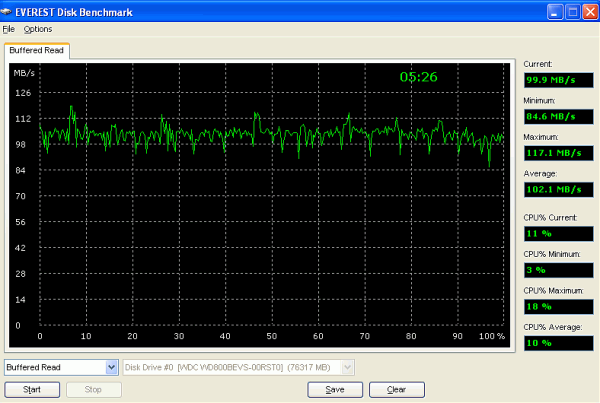Image resolution: width=600 pixels, height=403 pixels.
Task: Clear the benchmark graph
Action: 397,390
